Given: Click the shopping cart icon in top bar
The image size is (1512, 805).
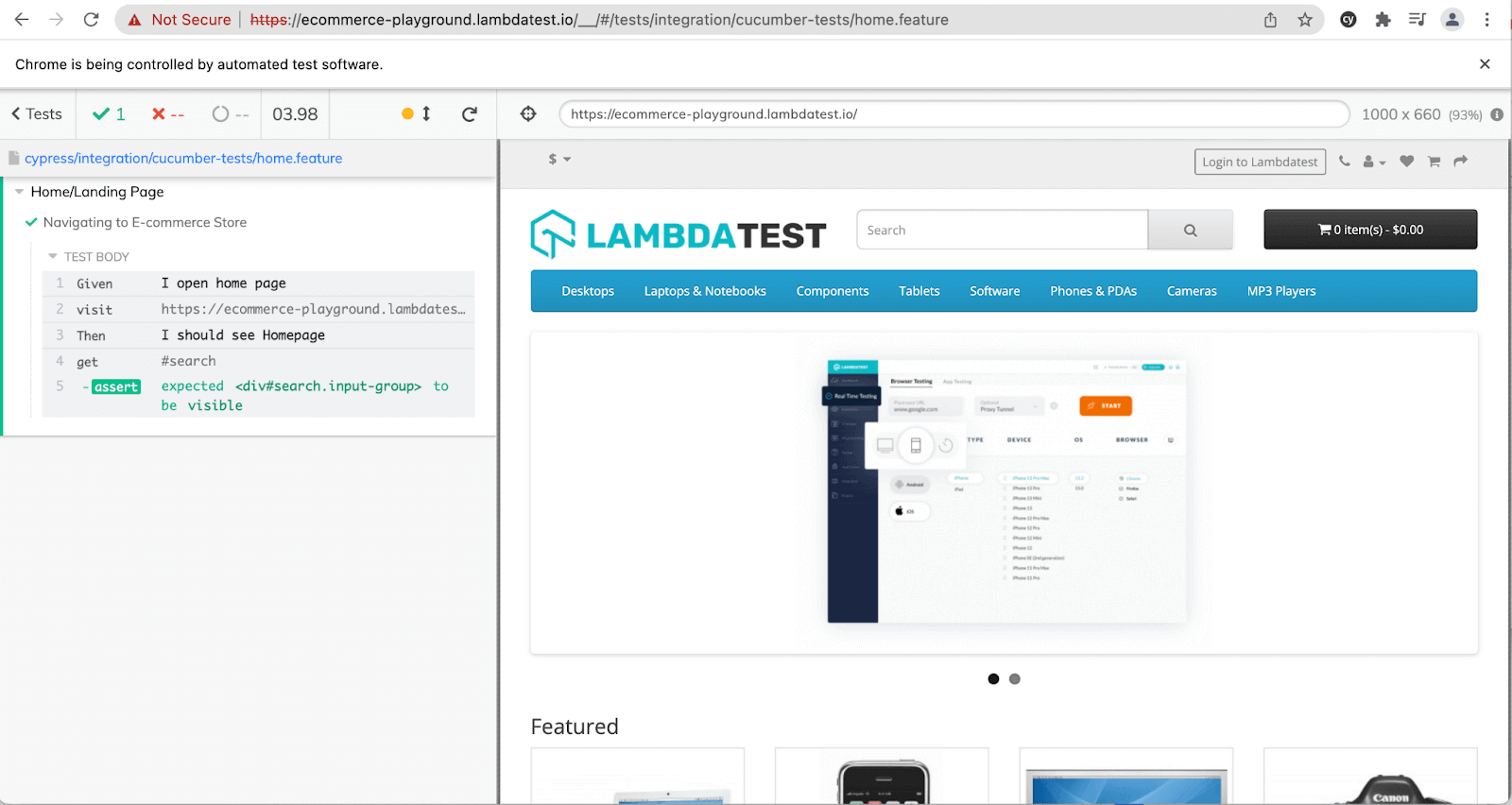Looking at the screenshot, I should pos(1434,162).
